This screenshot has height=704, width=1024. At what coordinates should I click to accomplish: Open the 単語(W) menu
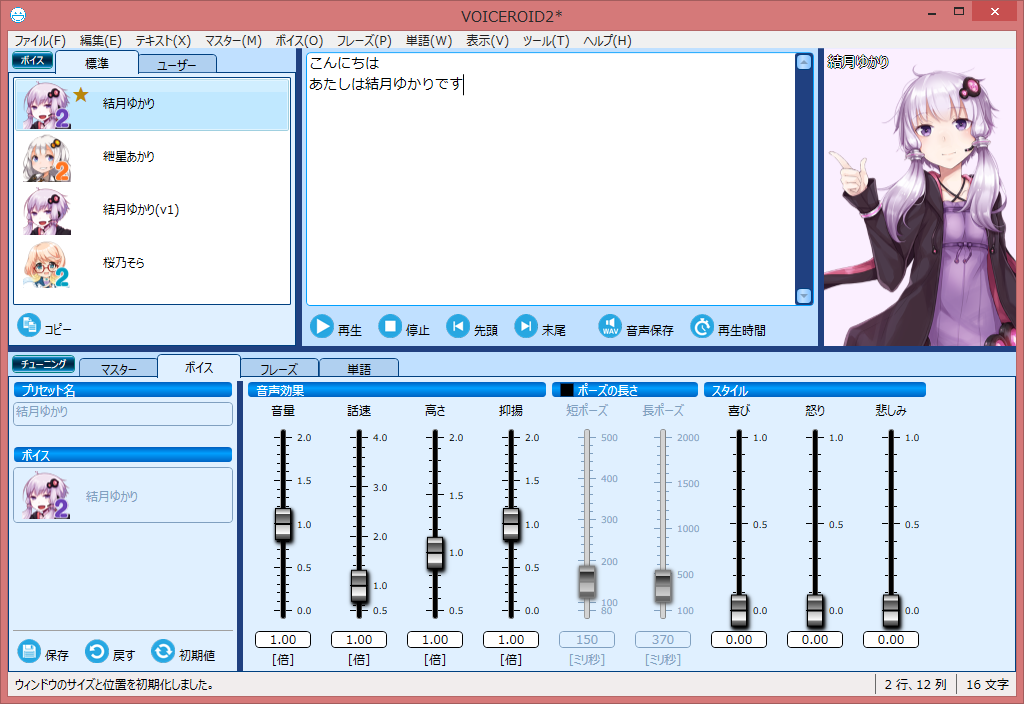(x=428, y=40)
